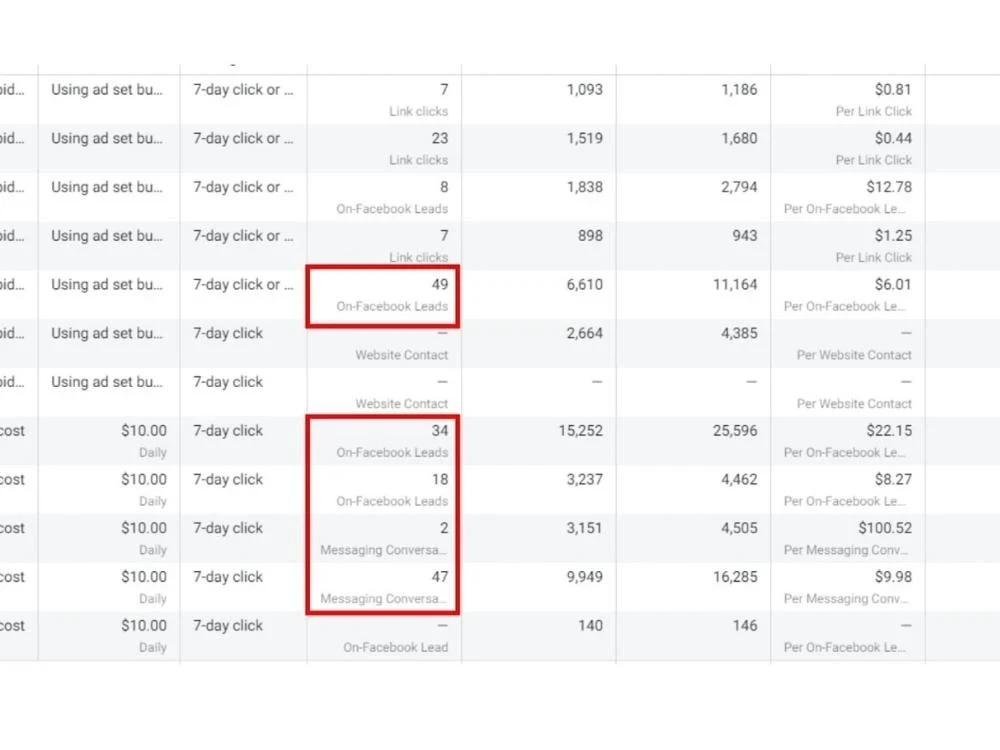
Task: Click the 25,596 impressions value
Action: coord(735,431)
